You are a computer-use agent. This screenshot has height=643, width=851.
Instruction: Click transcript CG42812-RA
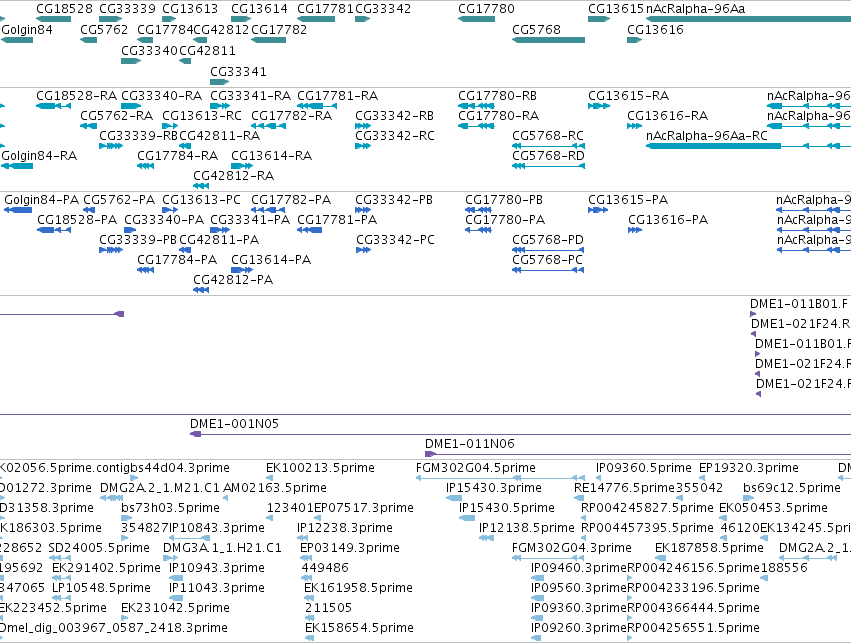tap(201, 186)
